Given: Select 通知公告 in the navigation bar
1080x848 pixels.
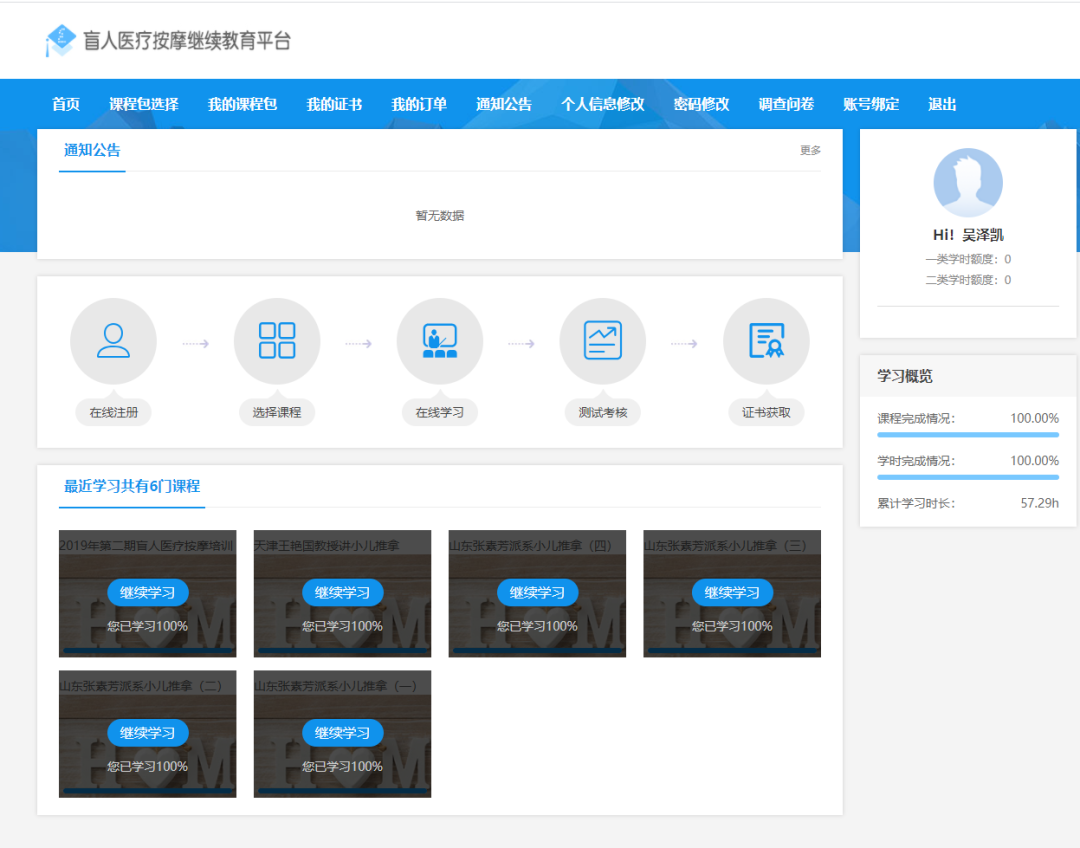Looking at the screenshot, I should 503,104.
